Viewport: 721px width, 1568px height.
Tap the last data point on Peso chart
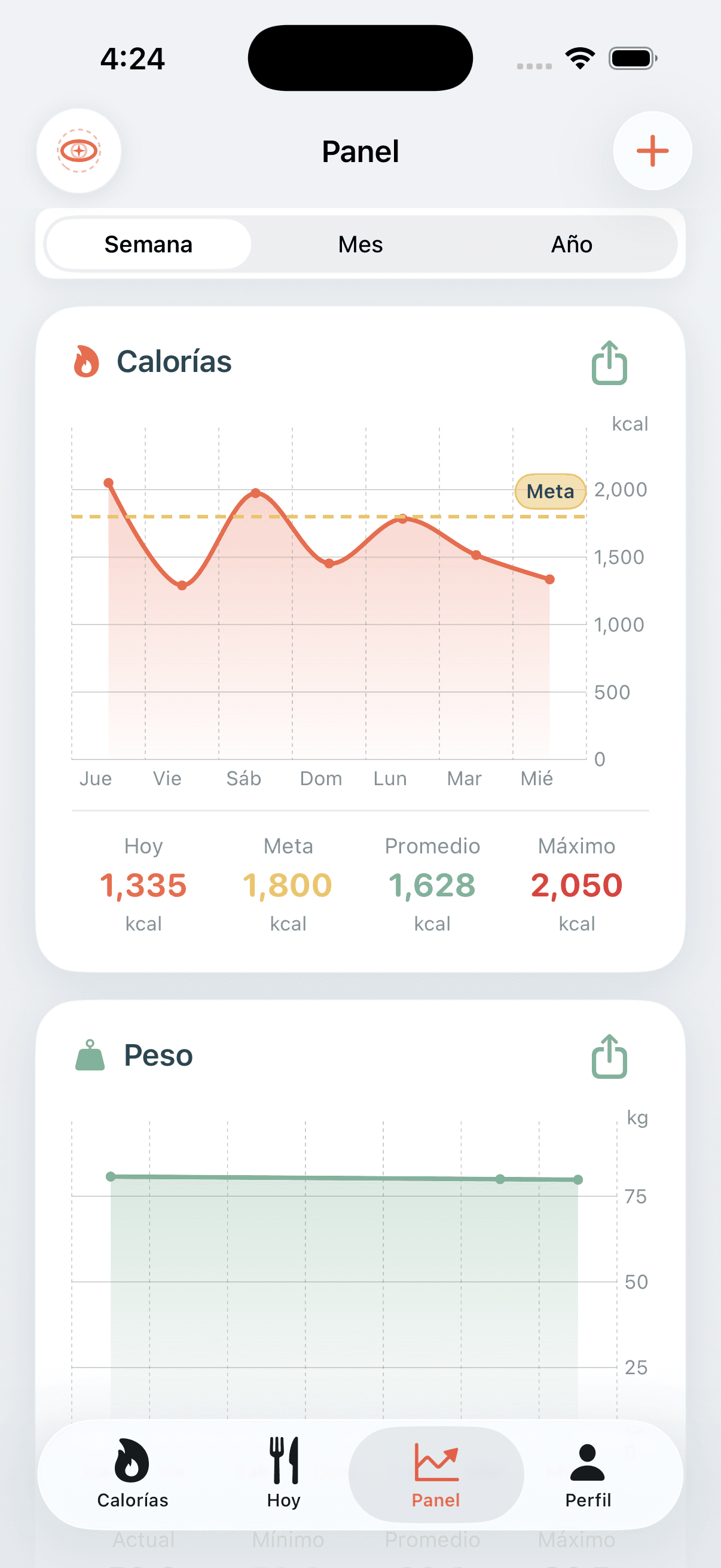[578, 1180]
